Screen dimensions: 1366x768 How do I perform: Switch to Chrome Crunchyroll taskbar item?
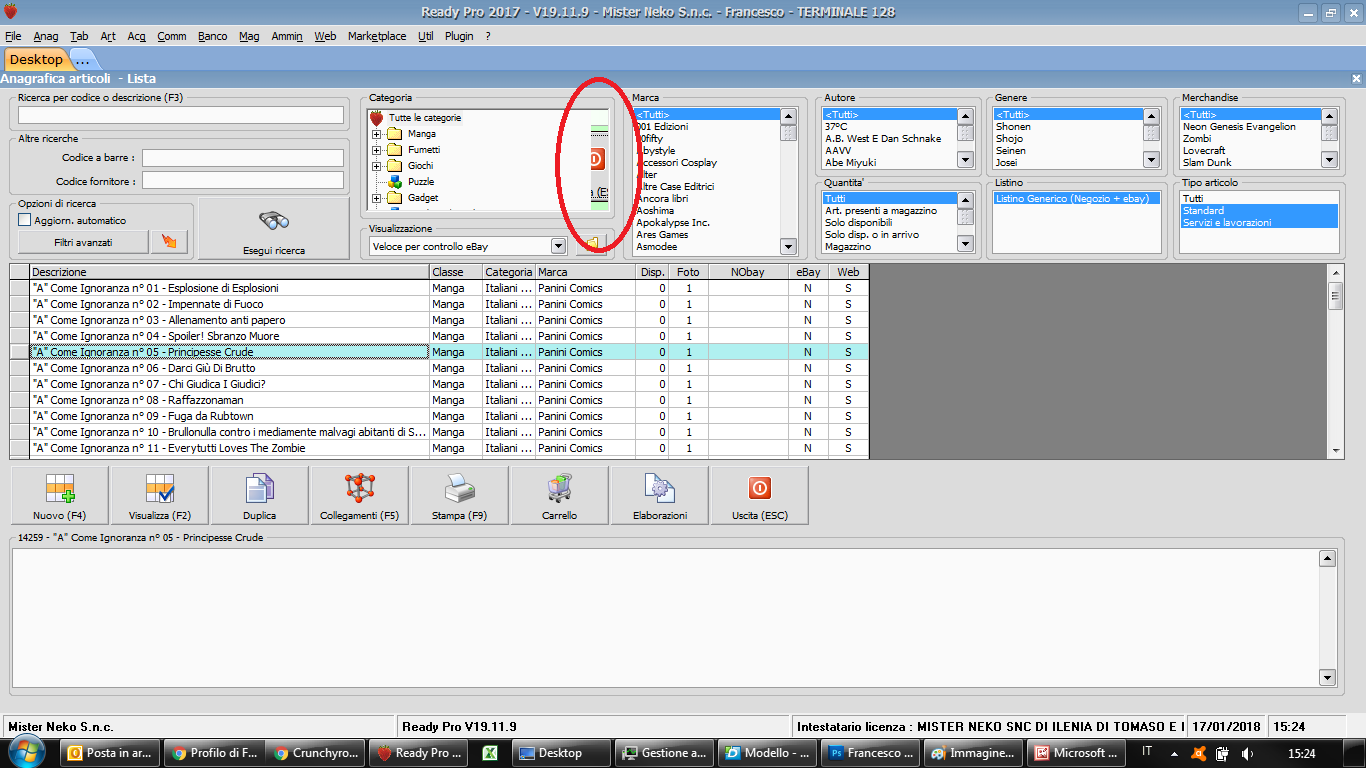318,753
